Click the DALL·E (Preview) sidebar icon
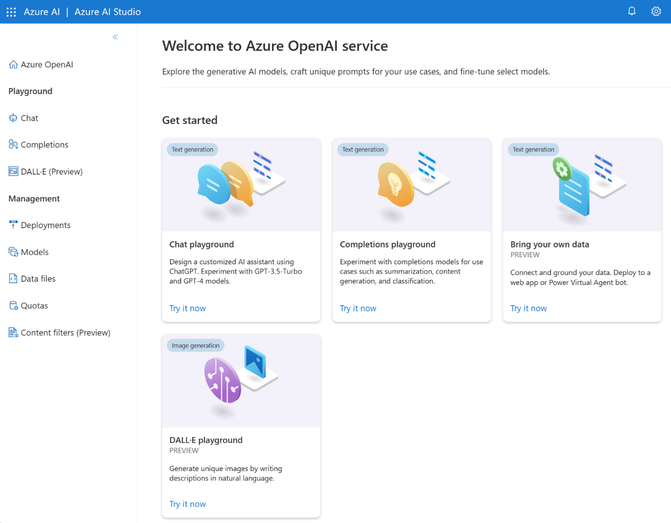Image resolution: width=671 pixels, height=523 pixels. tap(13, 172)
